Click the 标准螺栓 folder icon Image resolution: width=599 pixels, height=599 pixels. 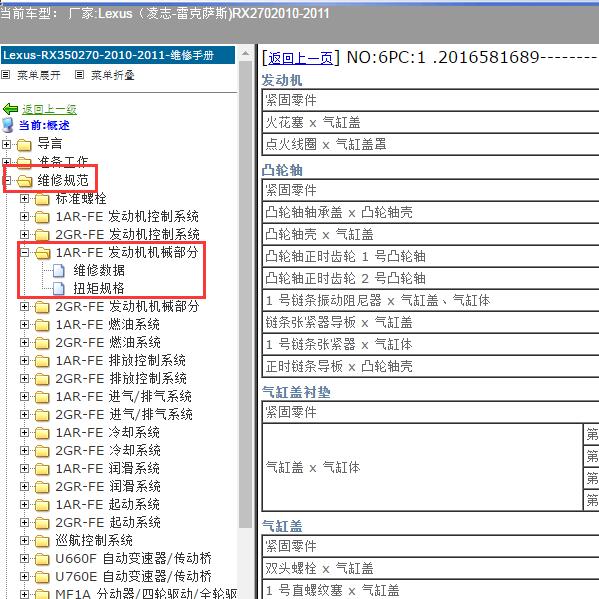click(x=42, y=199)
